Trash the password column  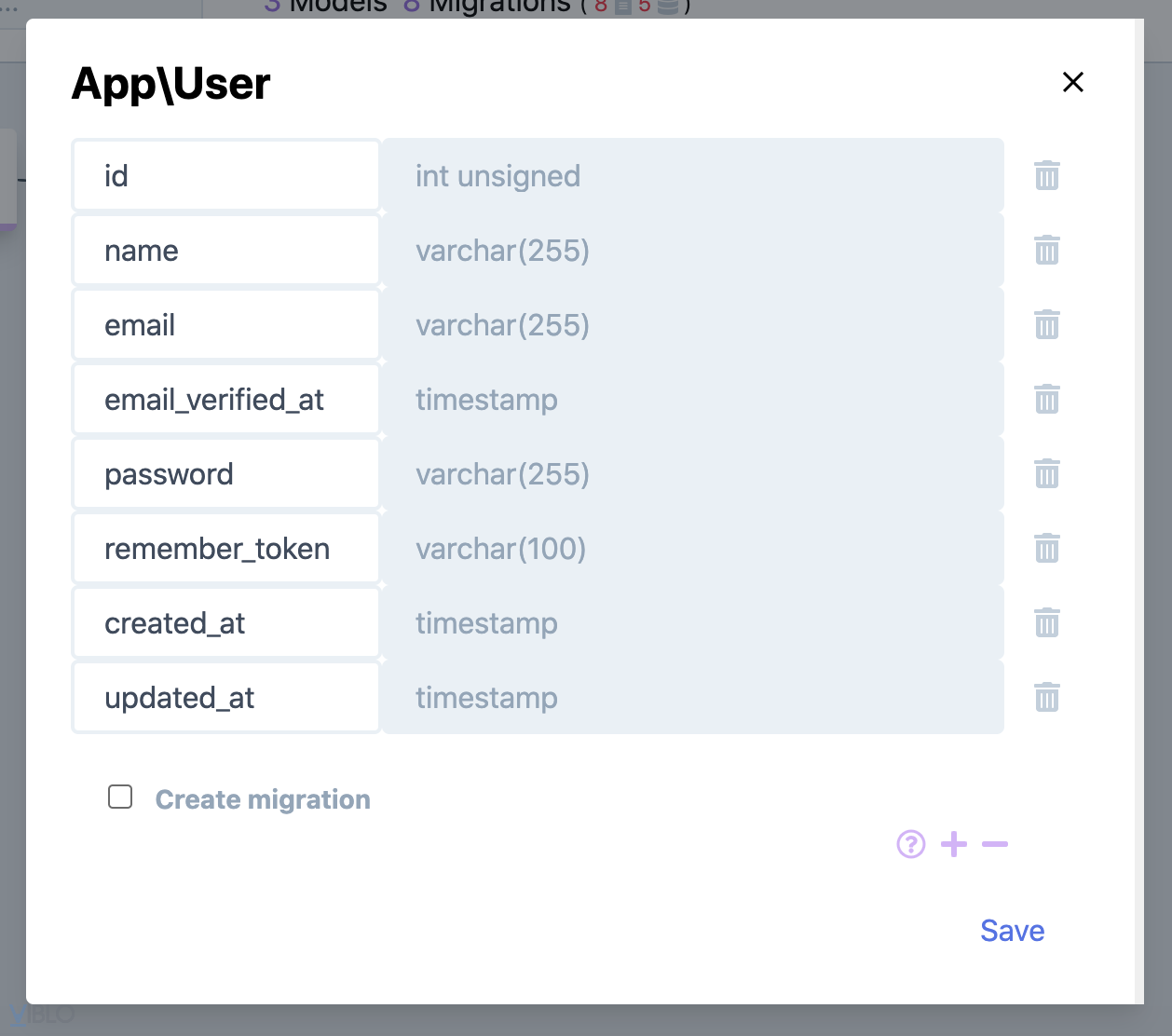[1047, 473]
